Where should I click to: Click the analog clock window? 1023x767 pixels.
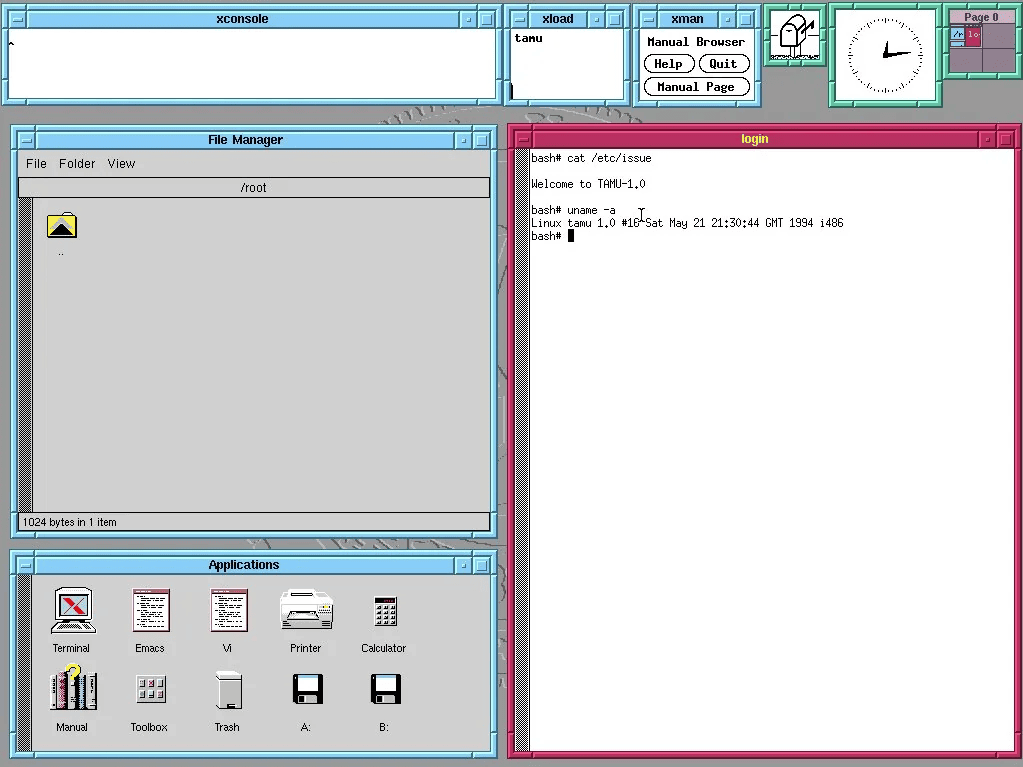[885, 55]
